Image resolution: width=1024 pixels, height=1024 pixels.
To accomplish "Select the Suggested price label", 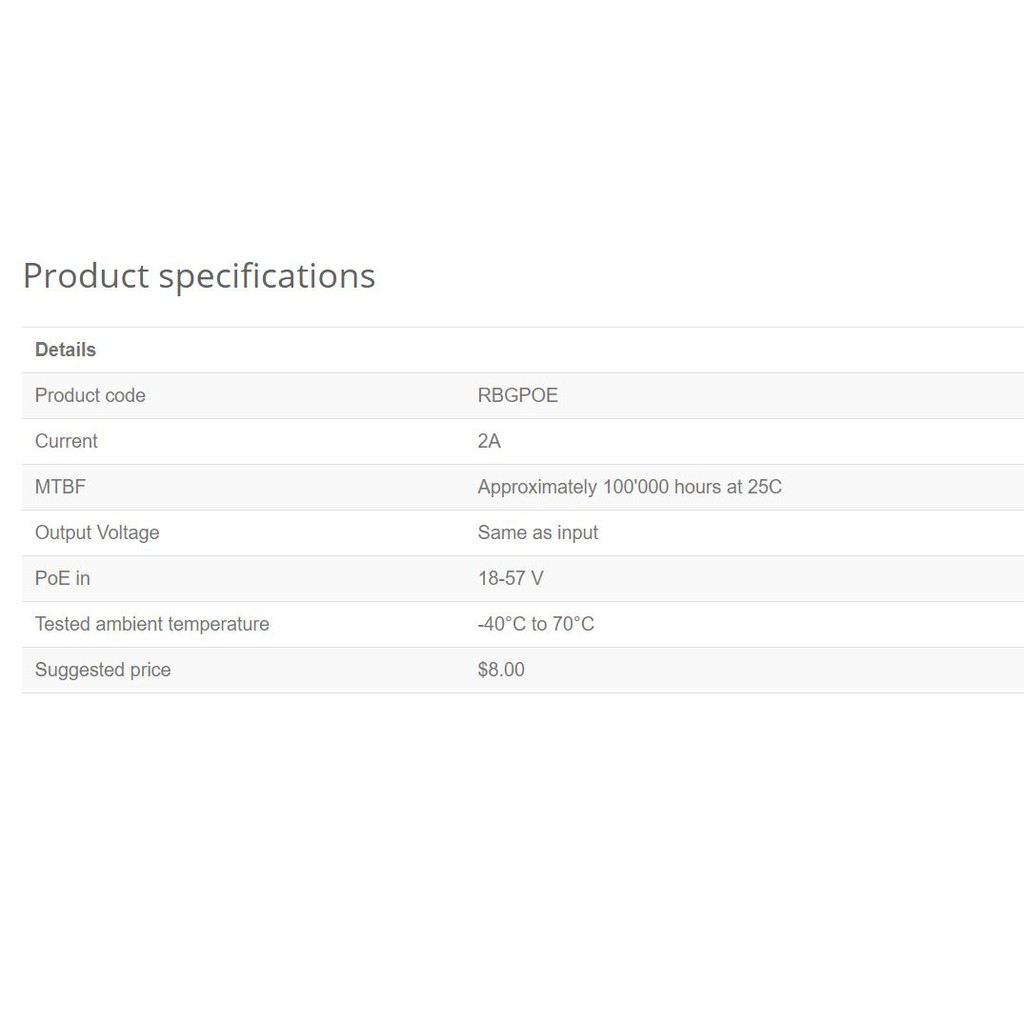I will (103, 670).
